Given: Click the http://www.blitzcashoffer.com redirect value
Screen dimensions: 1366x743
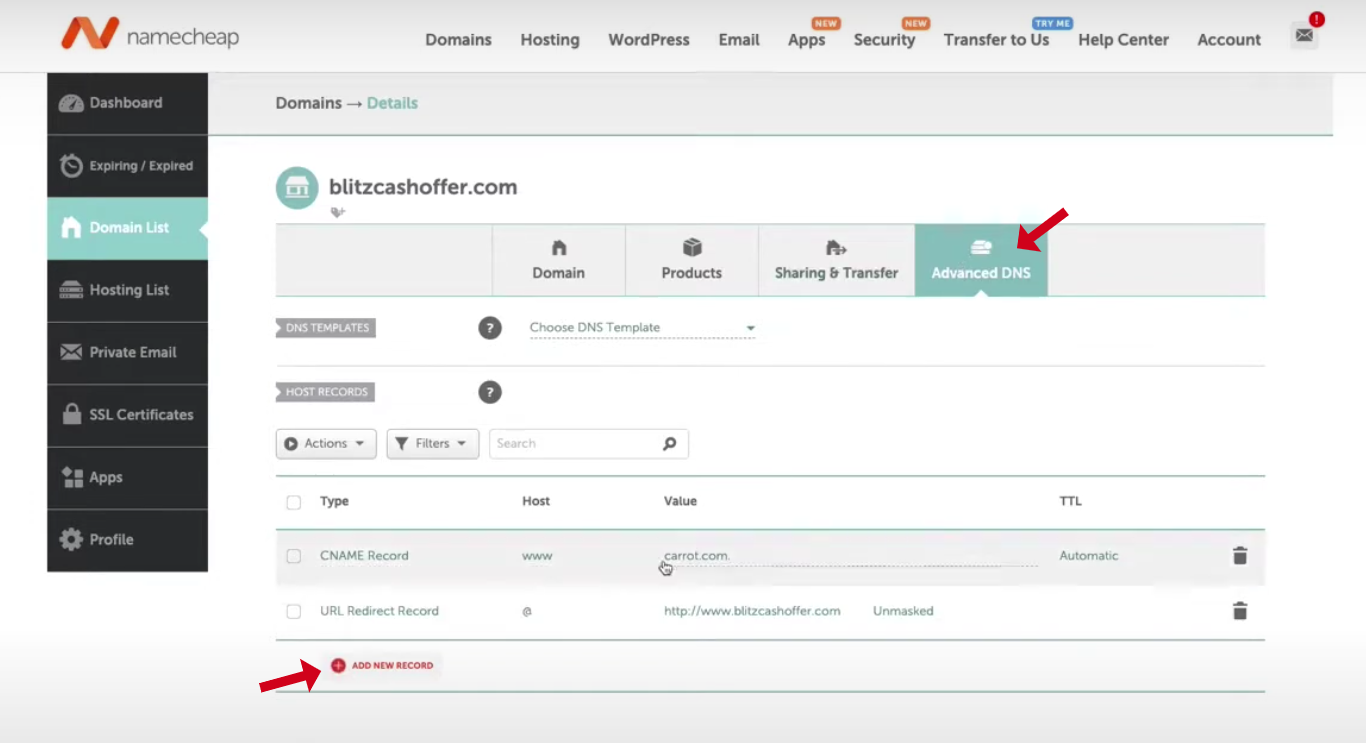Looking at the screenshot, I should (x=752, y=611).
